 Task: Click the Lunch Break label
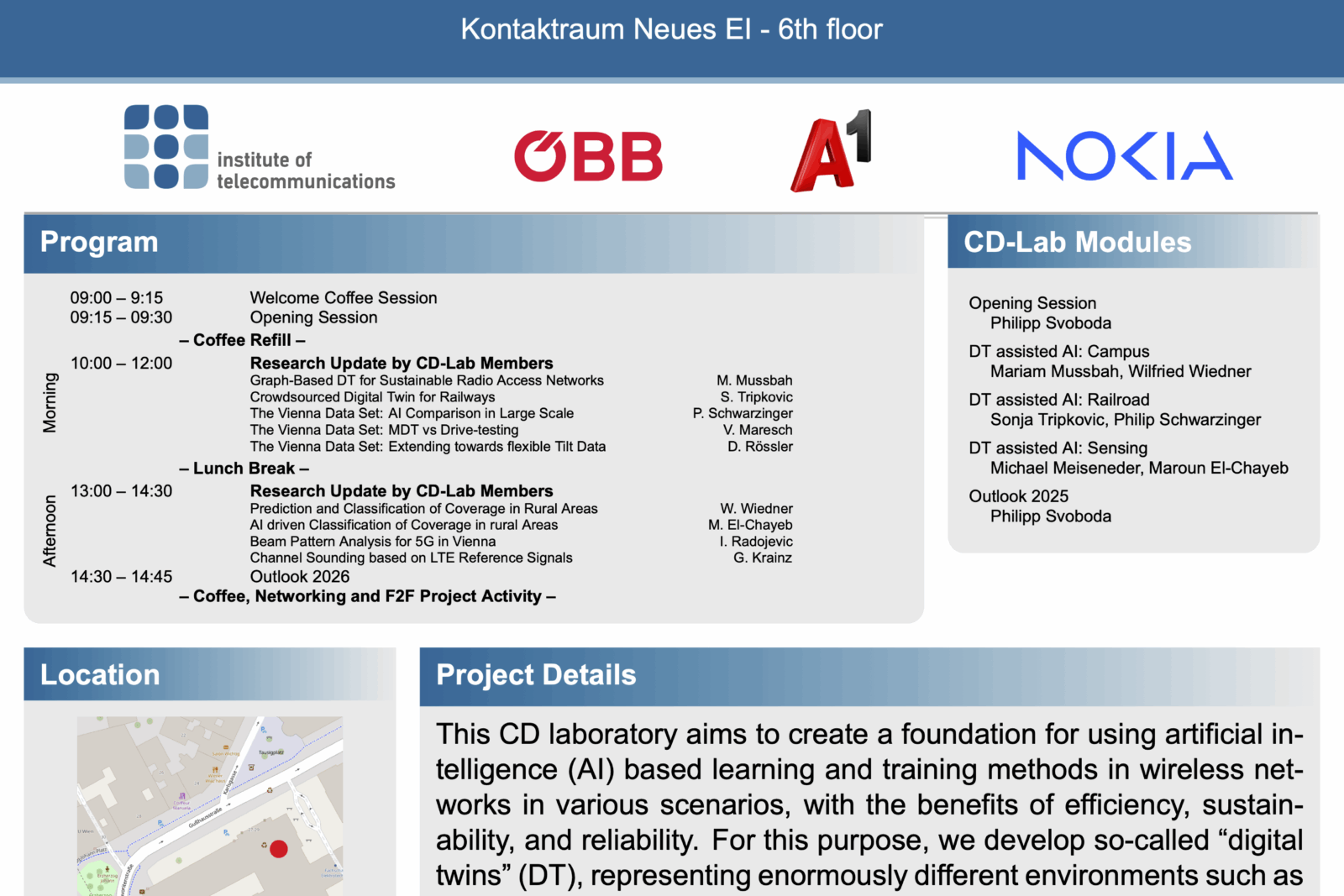tap(244, 469)
